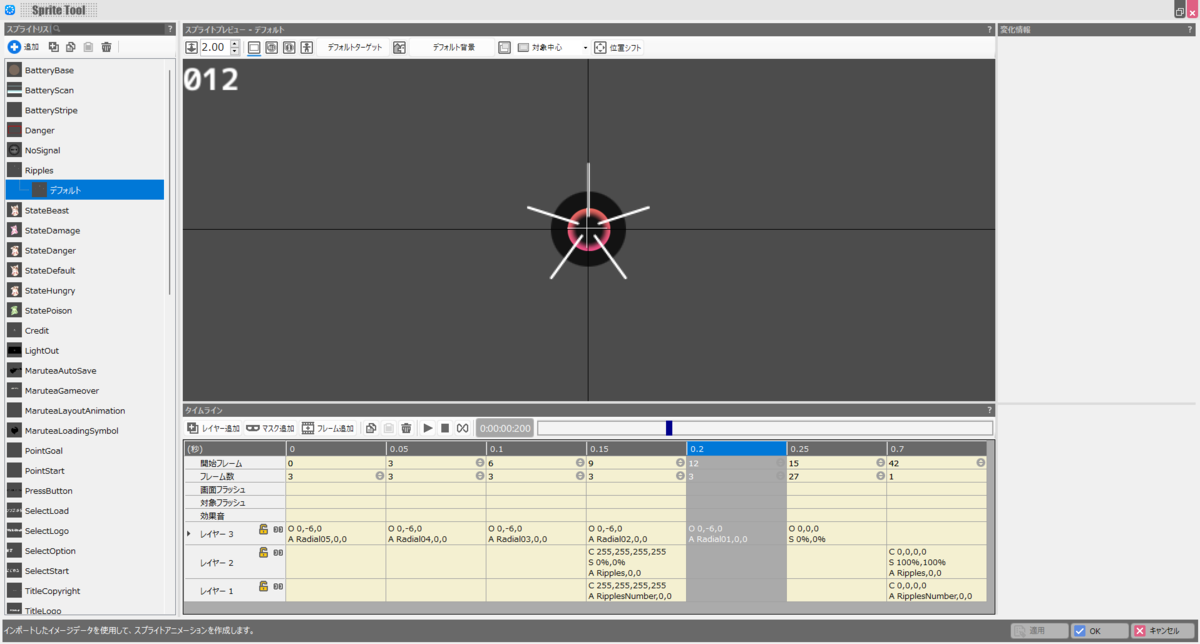The height and width of the screenshot is (644, 1200).
Task: Click the round button in the 開始フレーム cell showing 15
Action: point(880,463)
